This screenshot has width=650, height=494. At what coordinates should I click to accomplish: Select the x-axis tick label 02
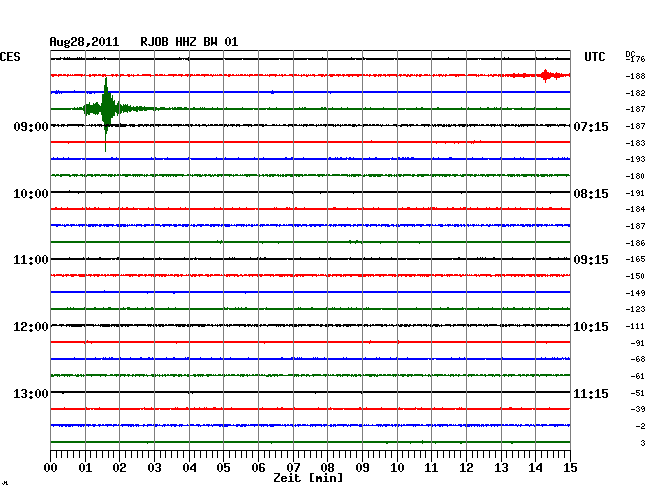tap(119, 468)
